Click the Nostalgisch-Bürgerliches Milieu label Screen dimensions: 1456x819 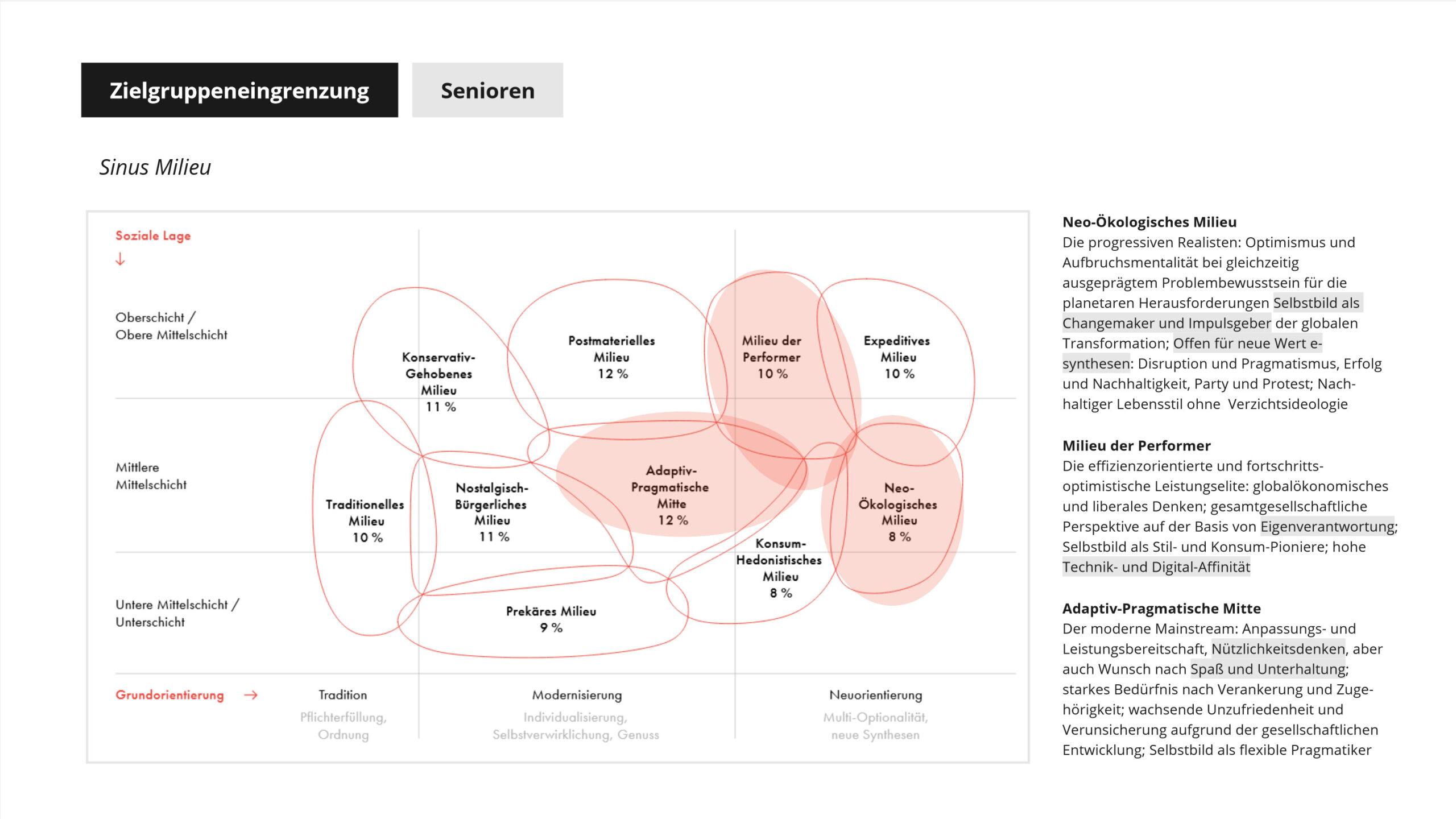pyautogui.click(x=492, y=512)
